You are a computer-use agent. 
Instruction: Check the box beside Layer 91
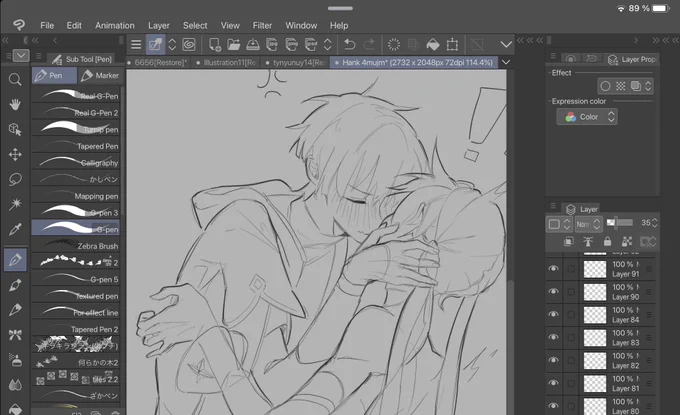pos(571,269)
